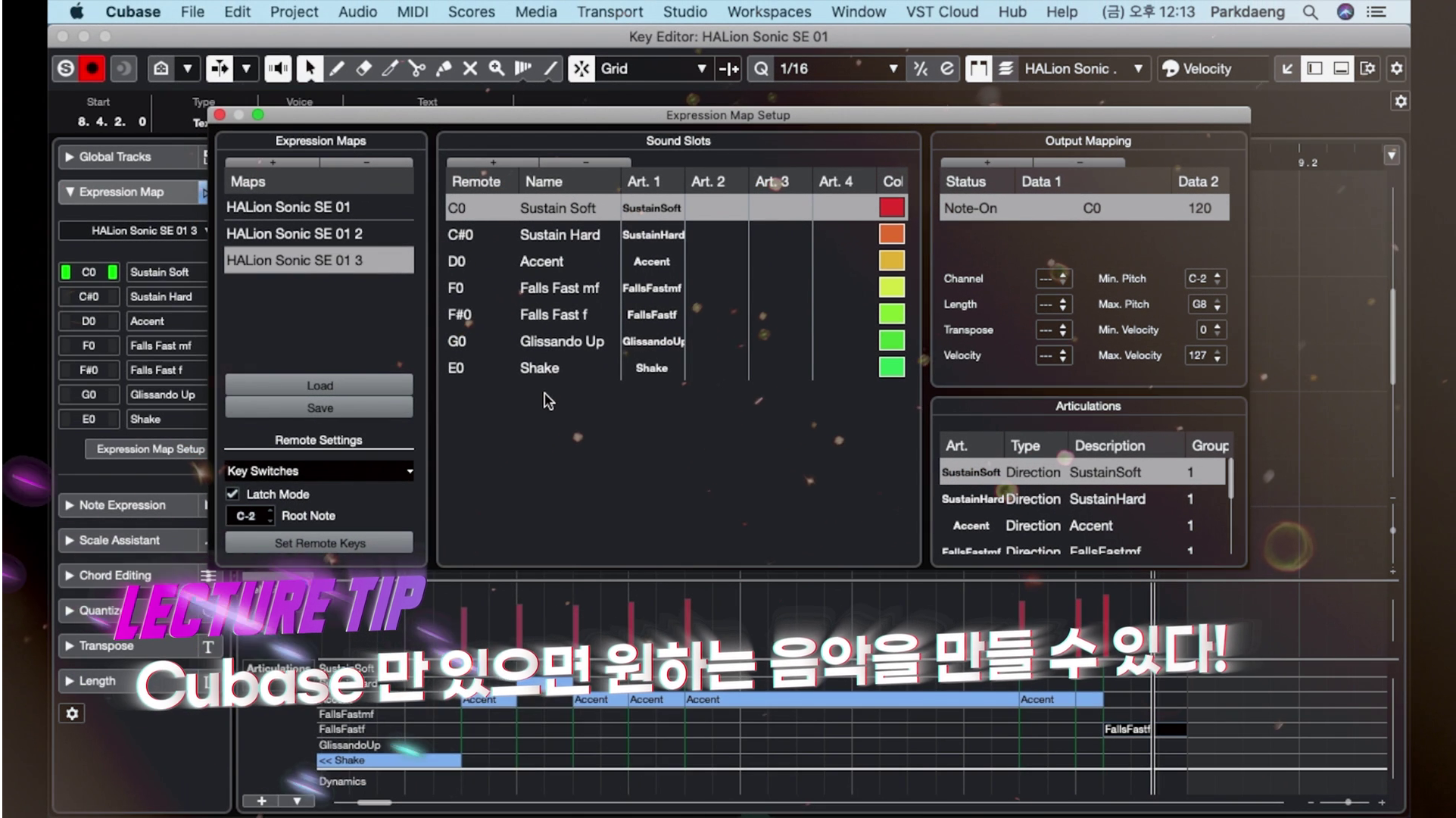The height and width of the screenshot is (818, 1456).
Task: Click Open in Separate Window arrow icon
Action: 1287,69
